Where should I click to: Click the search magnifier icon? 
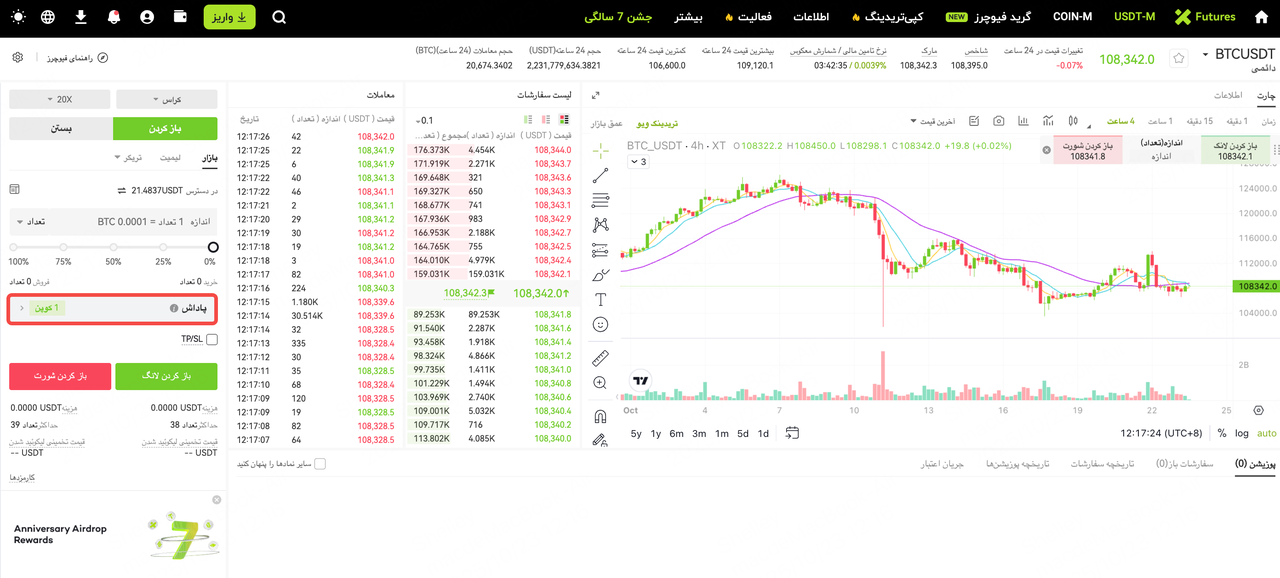point(279,17)
